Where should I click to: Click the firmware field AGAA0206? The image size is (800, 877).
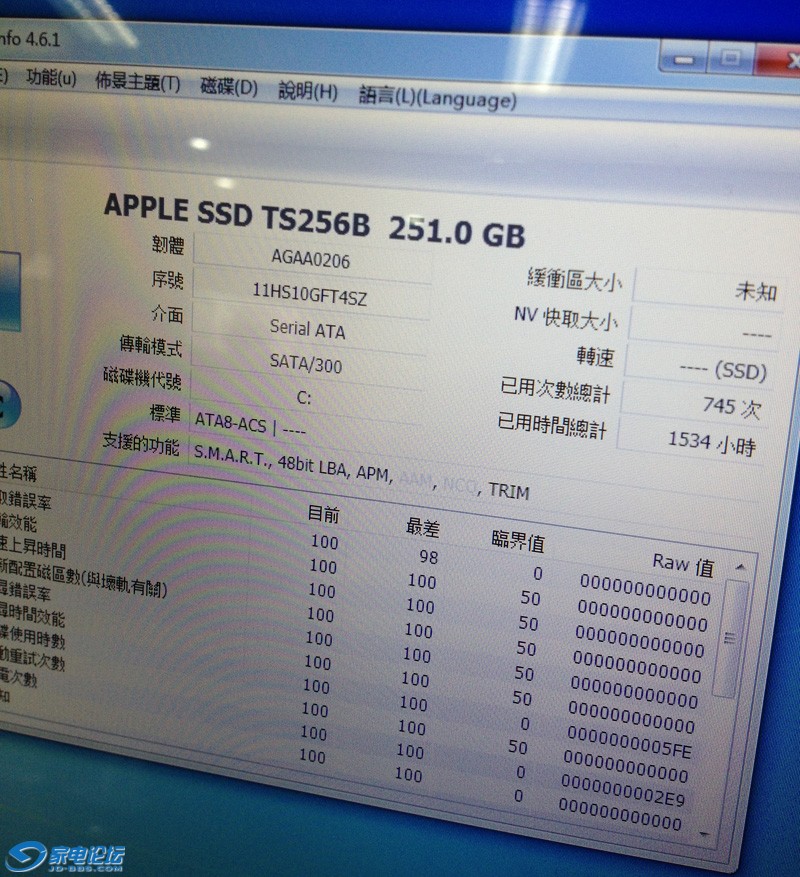click(311, 260)
